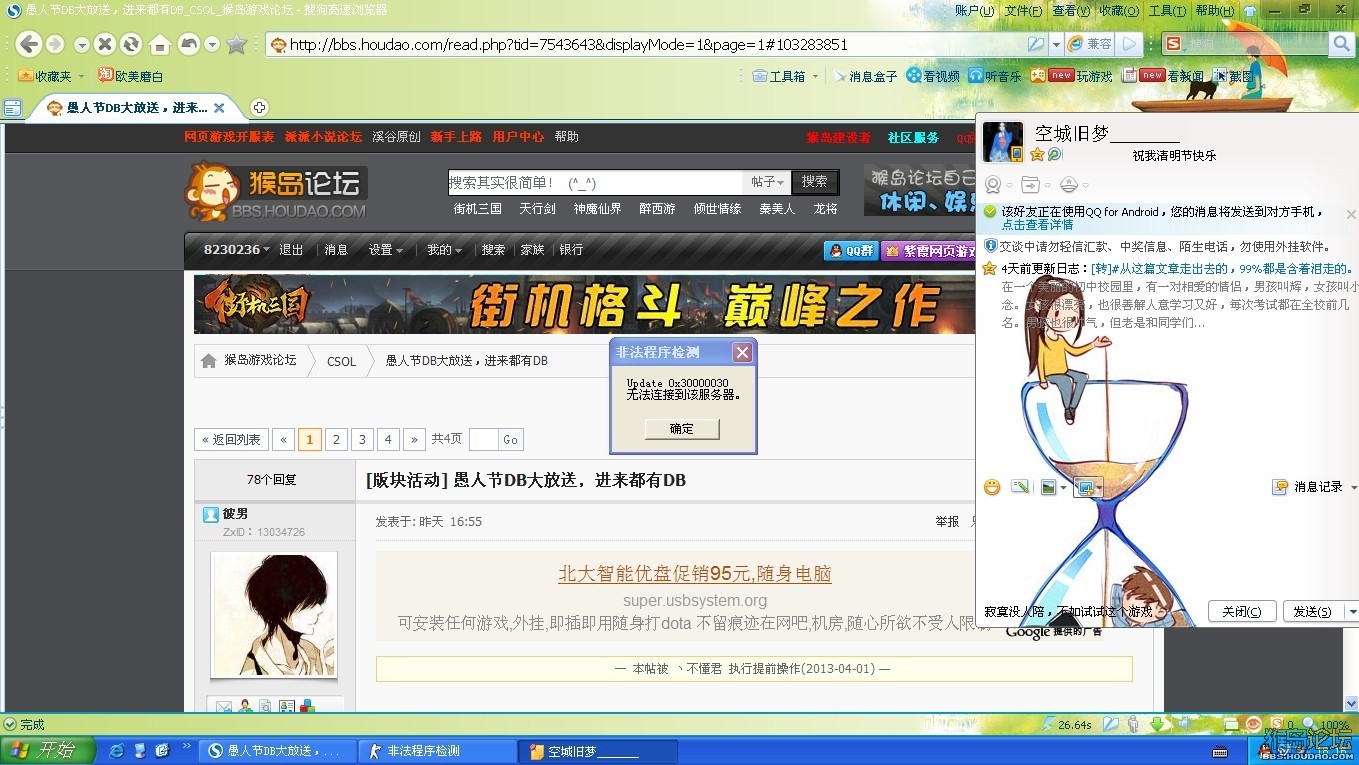The width and height of the screenshot is (1359, 765).
Task: Open QQ emoji smiley picker
Action: [992, 487]
